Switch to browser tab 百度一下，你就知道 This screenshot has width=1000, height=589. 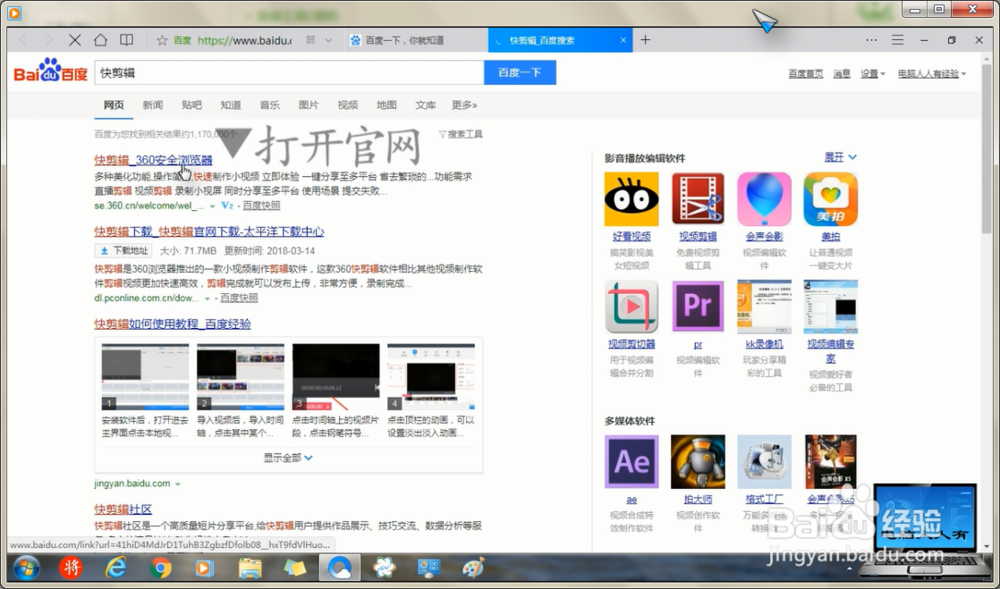[x=416, y=40]
